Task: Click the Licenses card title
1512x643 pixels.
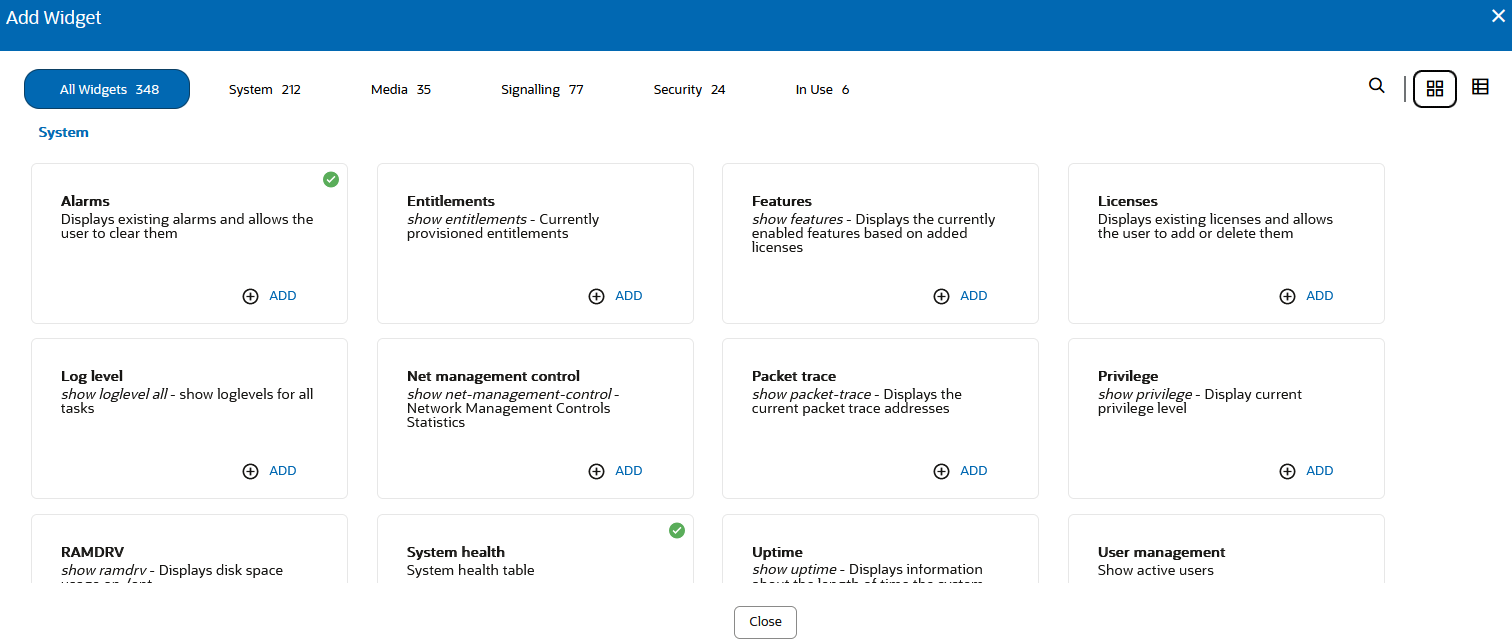Action: click(1128, 201)
